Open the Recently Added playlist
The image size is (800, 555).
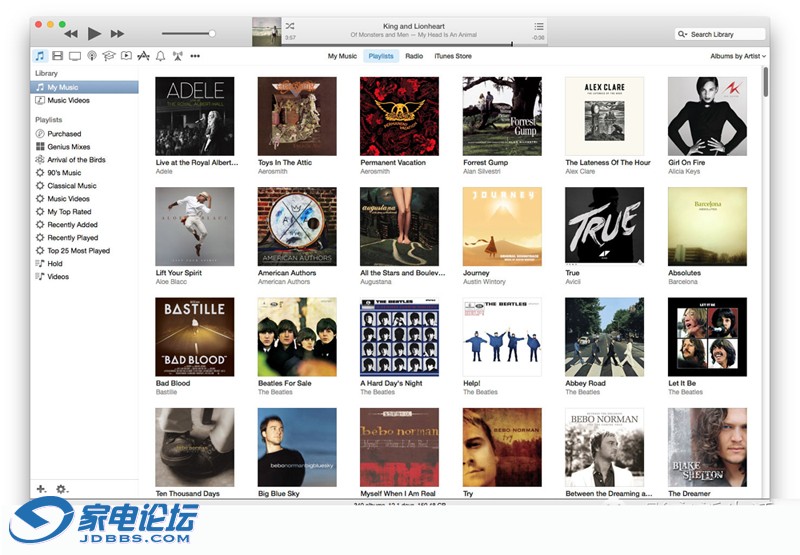[84, 225]
